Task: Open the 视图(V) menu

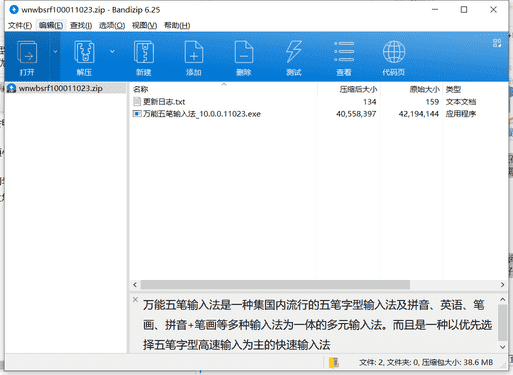Action: click(144, 25)
